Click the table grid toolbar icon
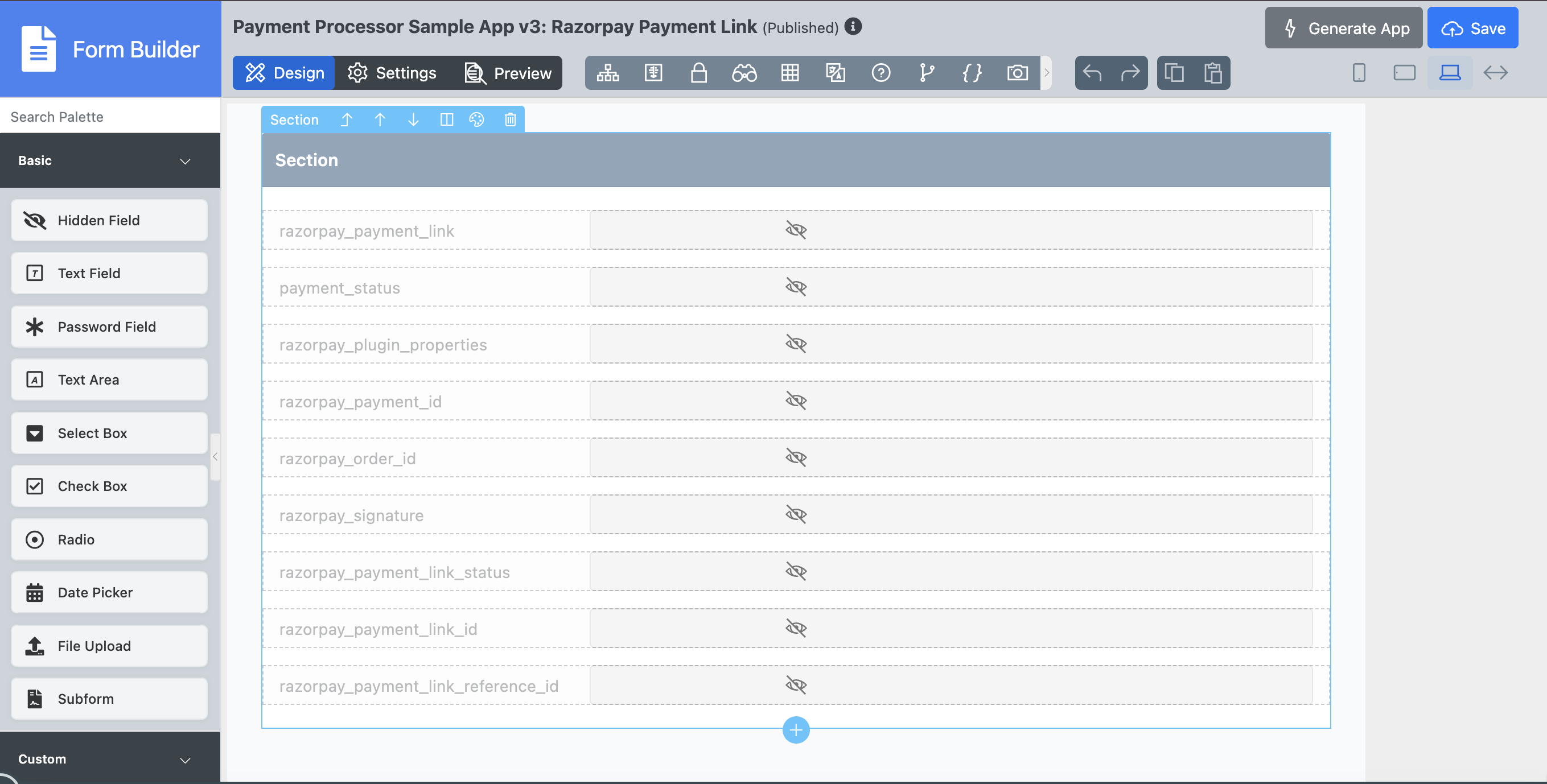 pyautogui.click(x=789, y=73)
